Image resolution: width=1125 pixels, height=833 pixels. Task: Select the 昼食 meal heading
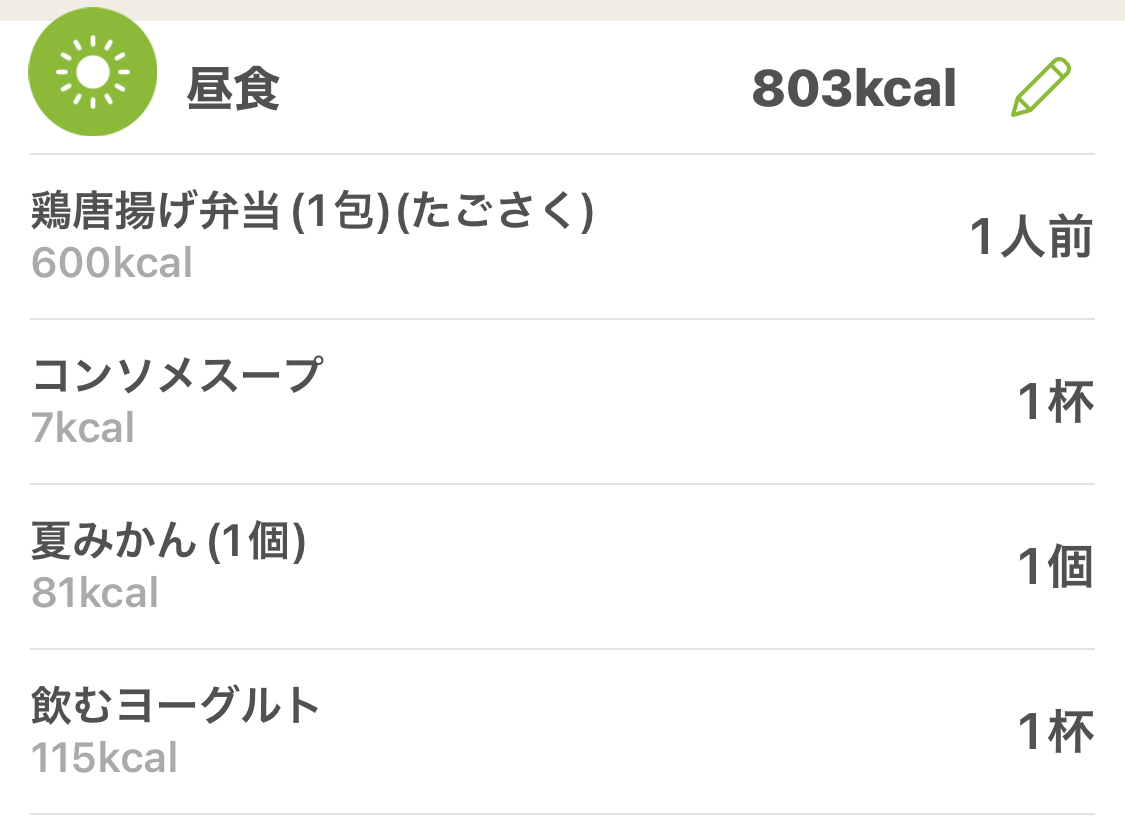click(233, 88)
